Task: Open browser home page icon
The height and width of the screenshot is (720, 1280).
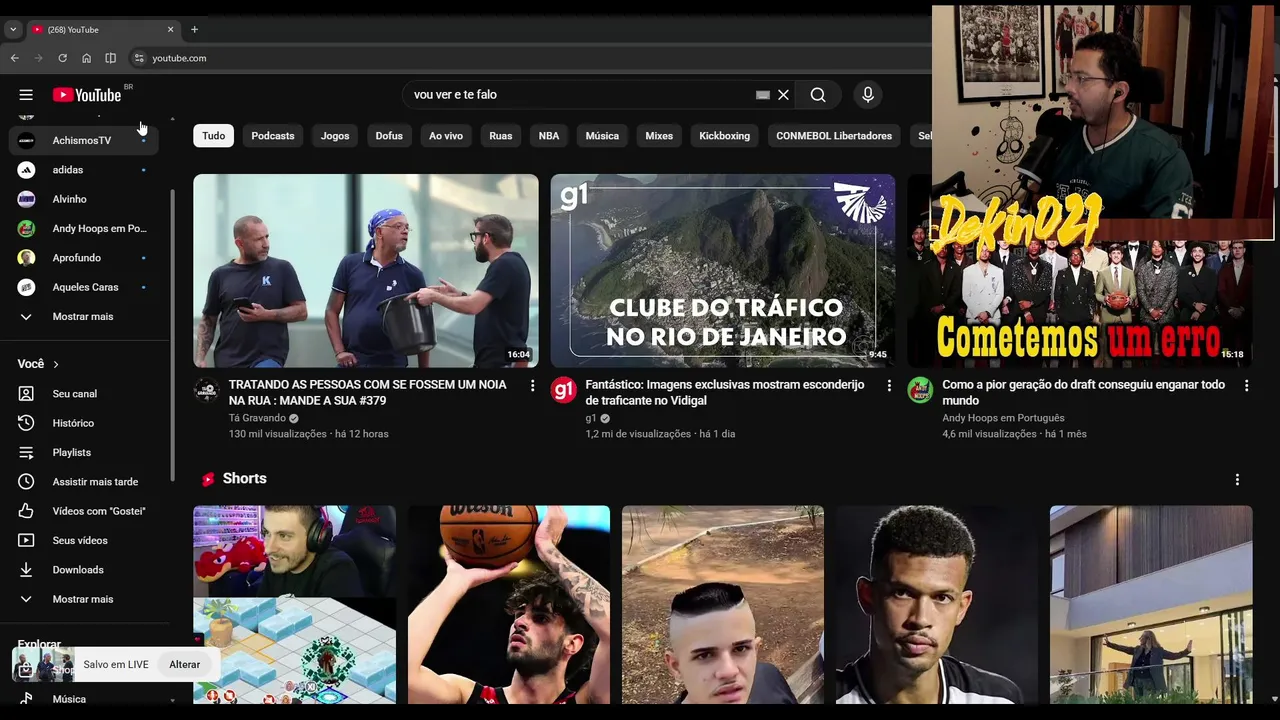Action: click(86, 58)
